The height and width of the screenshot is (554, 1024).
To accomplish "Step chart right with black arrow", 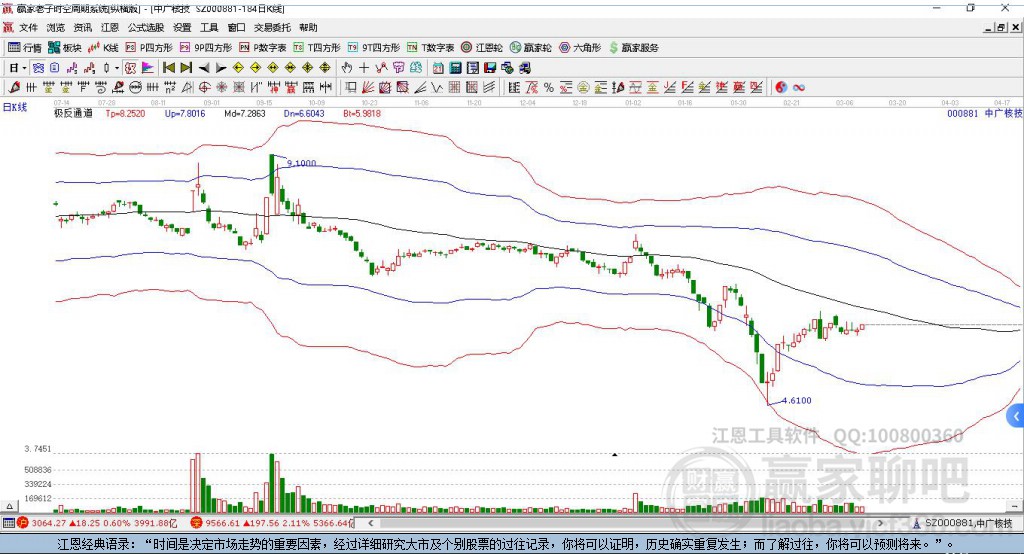I will point(221,68).
